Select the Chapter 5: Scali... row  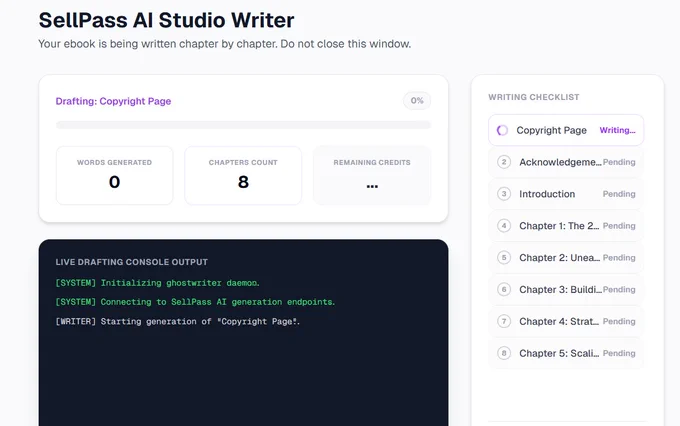[x=566, y=353]
